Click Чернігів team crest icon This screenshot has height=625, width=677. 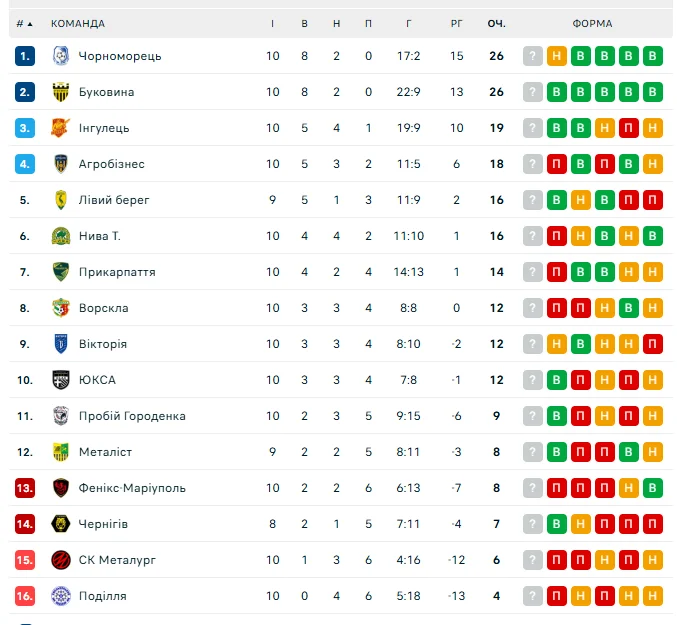[60, 524]
